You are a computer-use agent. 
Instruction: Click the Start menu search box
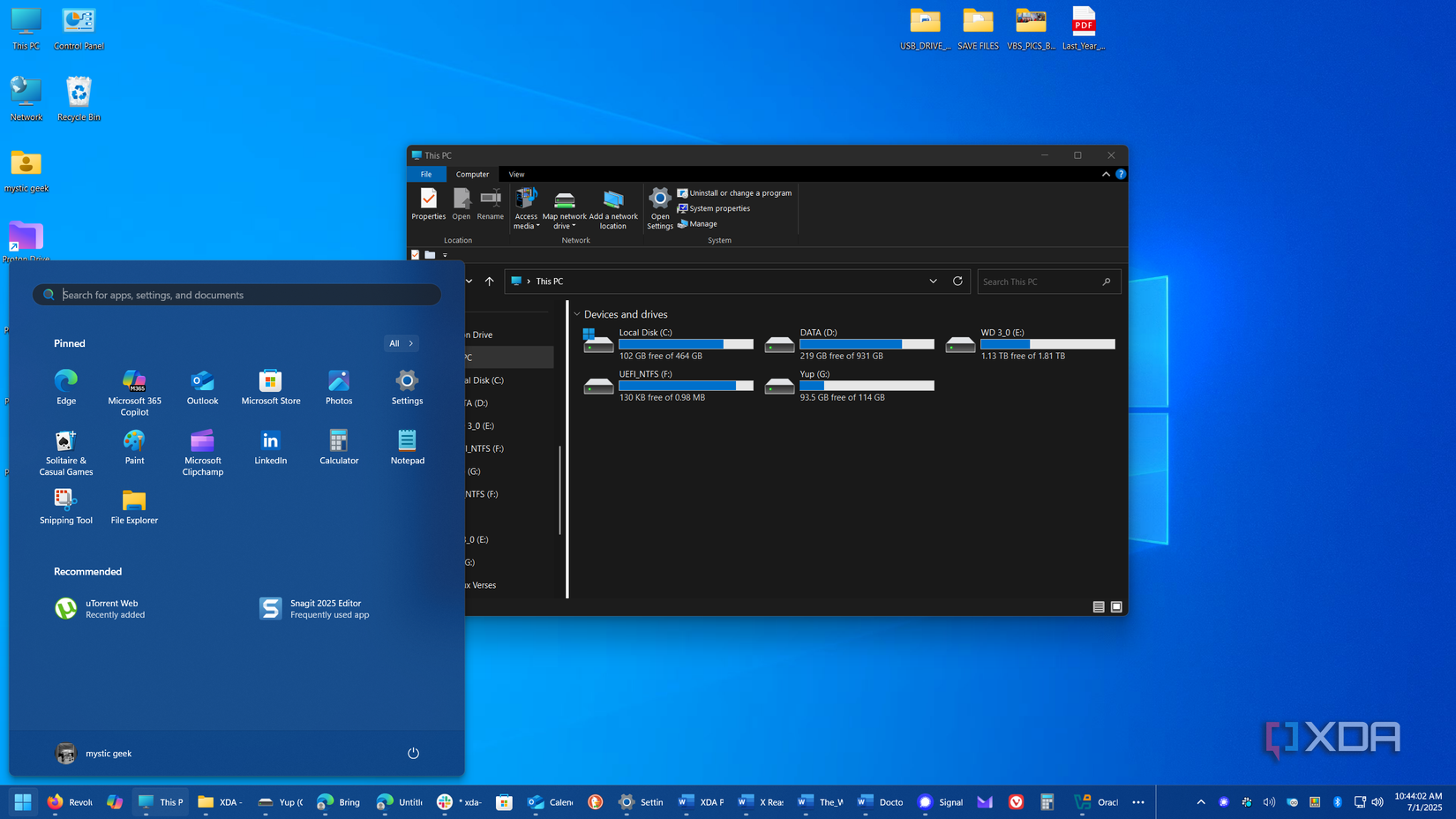point(236,295)
